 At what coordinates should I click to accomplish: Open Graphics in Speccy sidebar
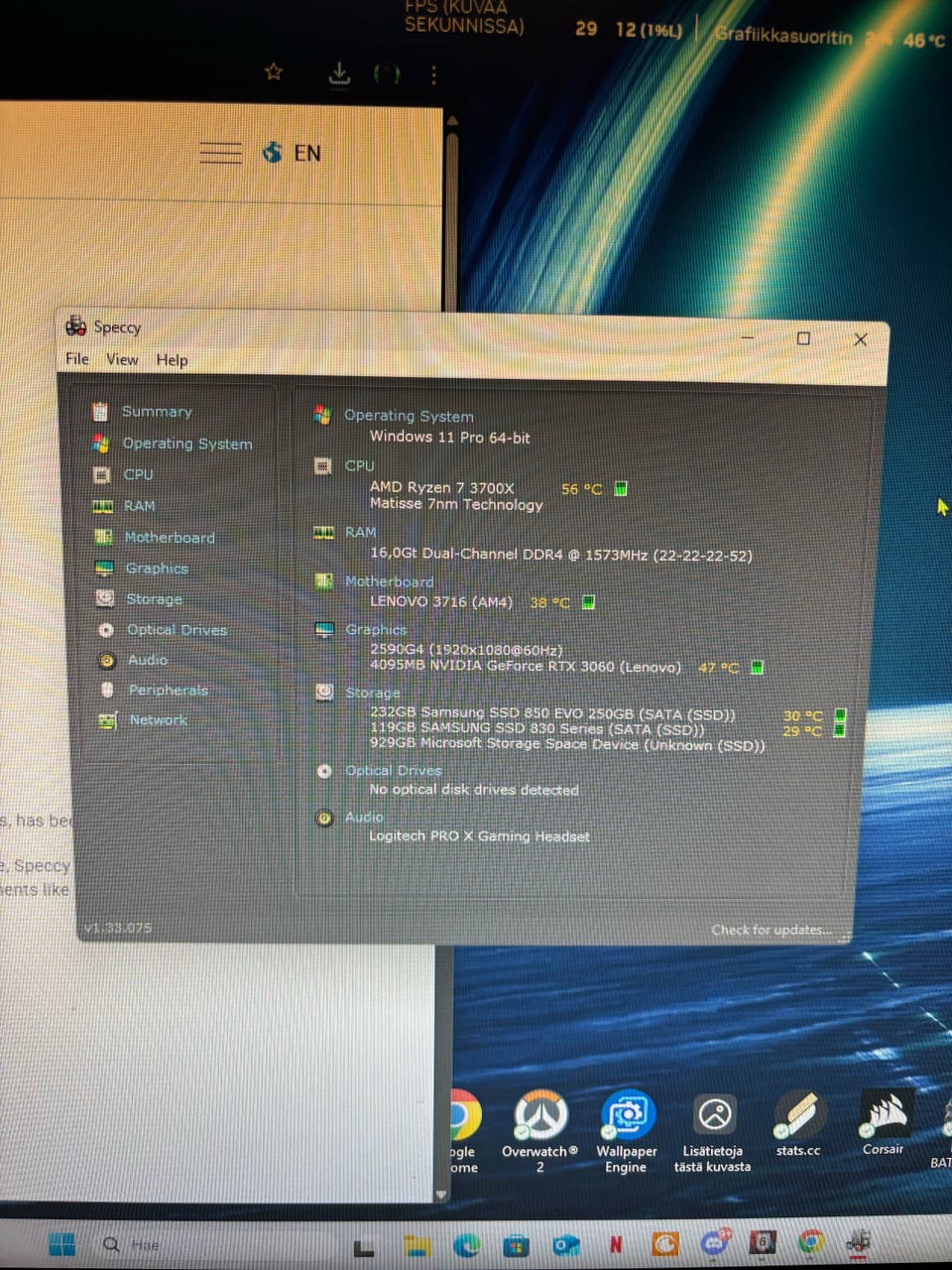click(157, 569)
